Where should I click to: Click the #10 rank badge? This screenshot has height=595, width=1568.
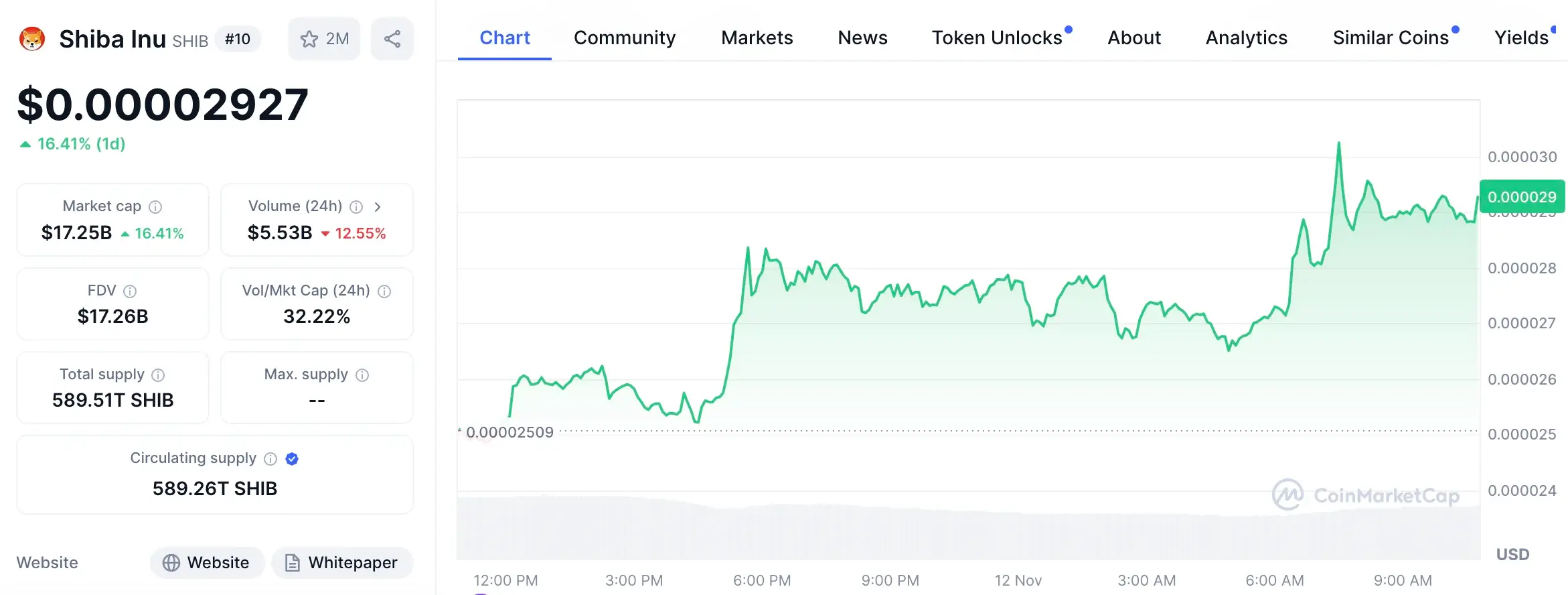pyautogui.click(x=238, y=40)
